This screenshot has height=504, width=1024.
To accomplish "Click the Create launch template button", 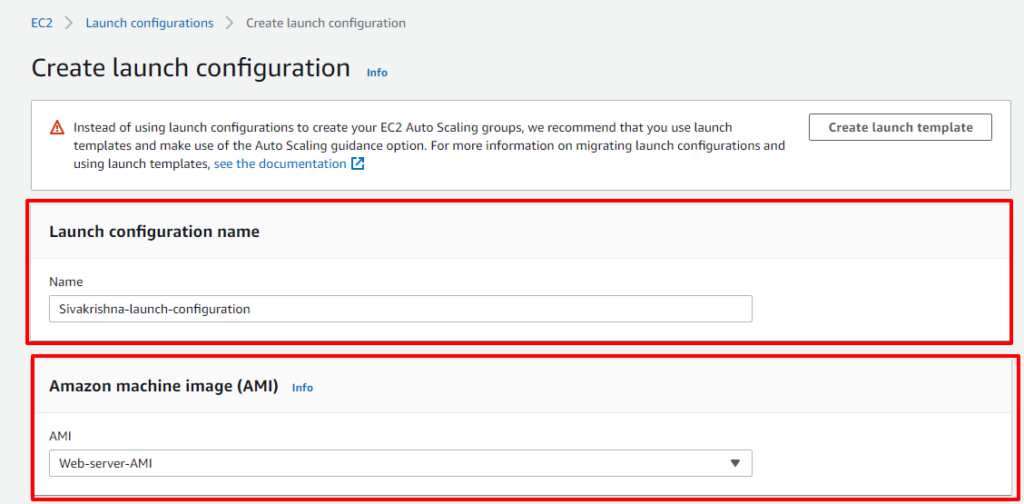I will coord(901,127).
